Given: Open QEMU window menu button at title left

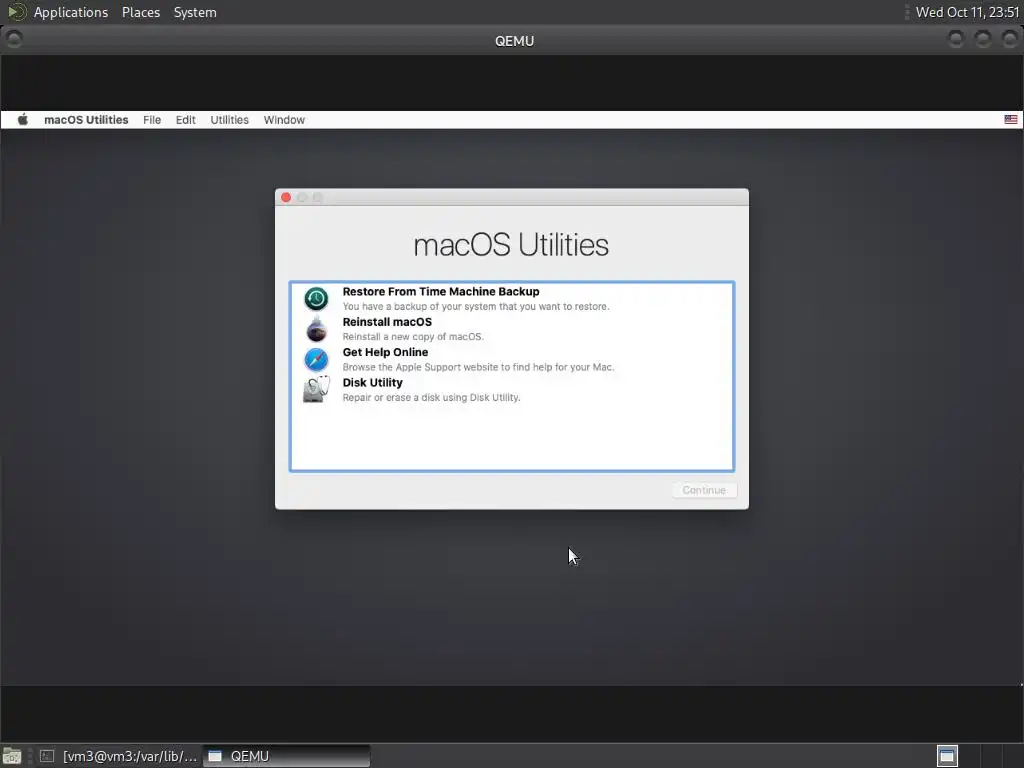Looking at the screenshot, I should pyautogui.click(x=14, y=40).
